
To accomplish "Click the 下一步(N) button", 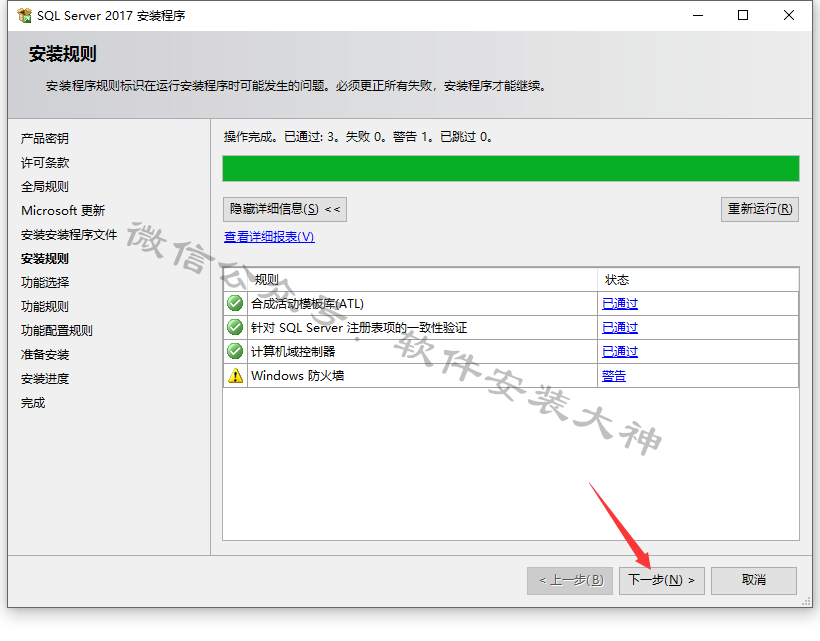I will [662, 580].
